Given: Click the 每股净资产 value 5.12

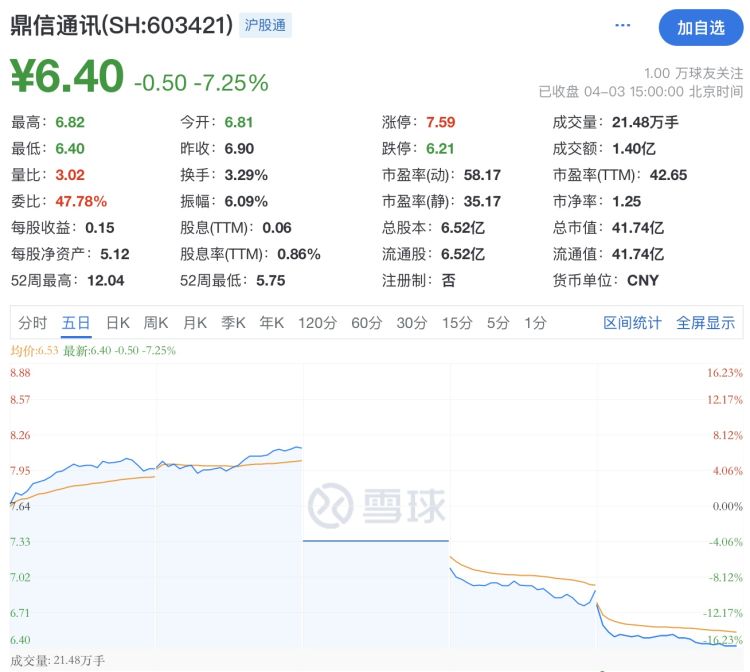Looking at the screenshot, I should (115, 254).
